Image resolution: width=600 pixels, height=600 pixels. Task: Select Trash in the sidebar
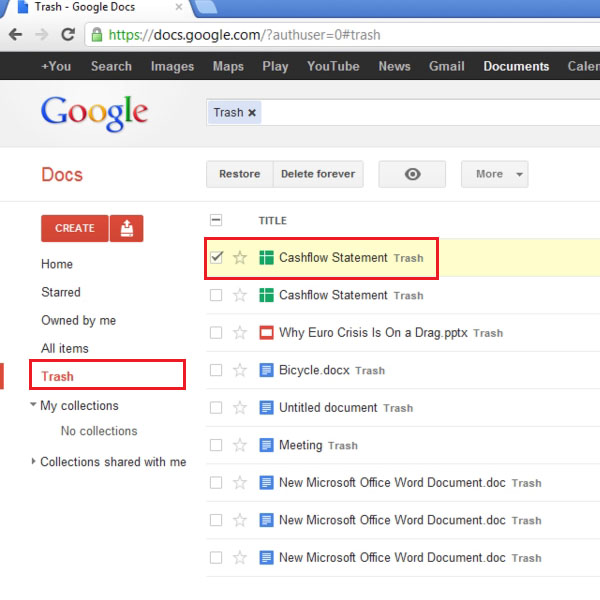tap(57, 376)
